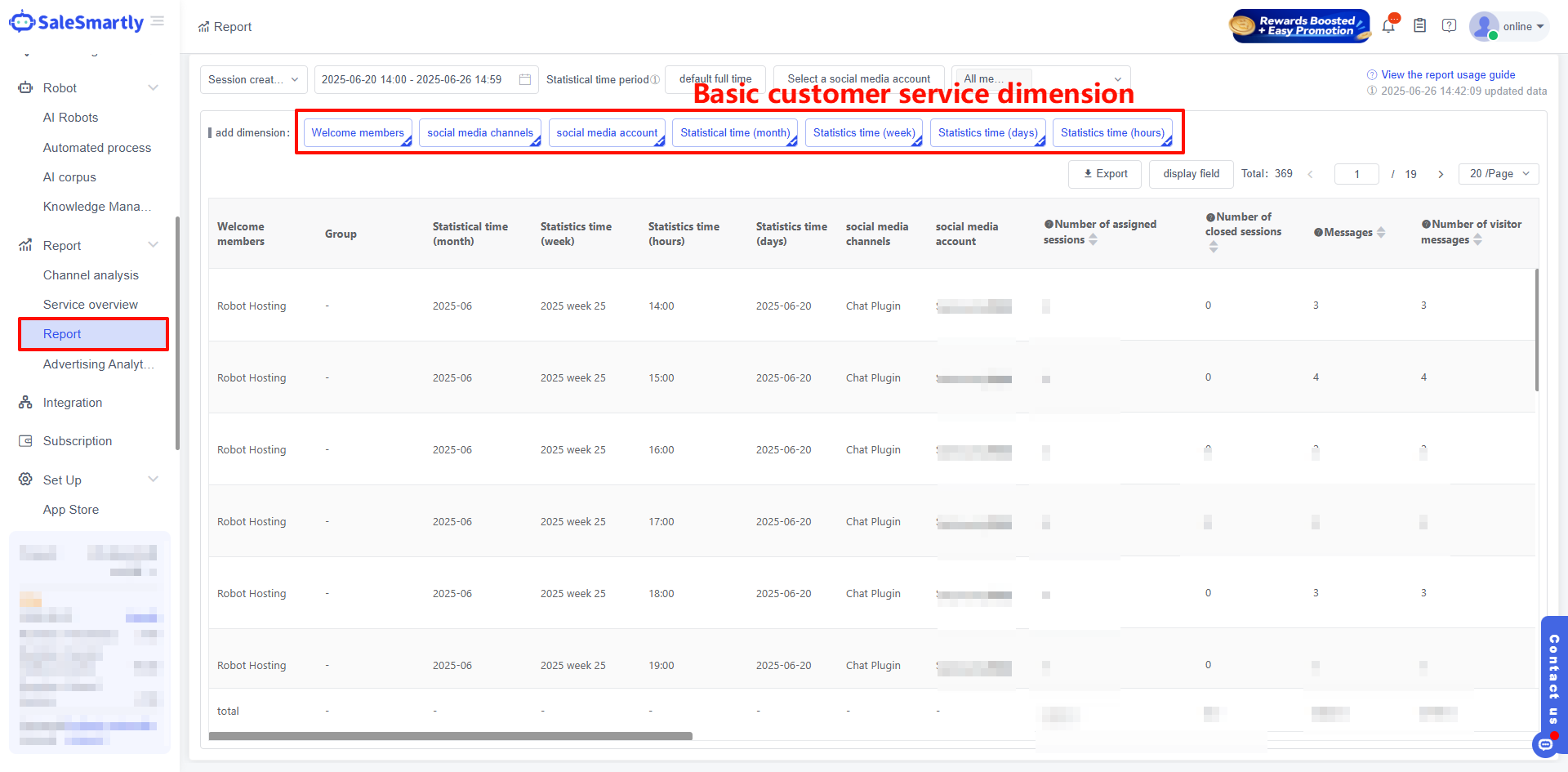This screenshot has width=1568, height=772.
Task: Collapse sidebar with hamburger icon
Action: point(158,21)
